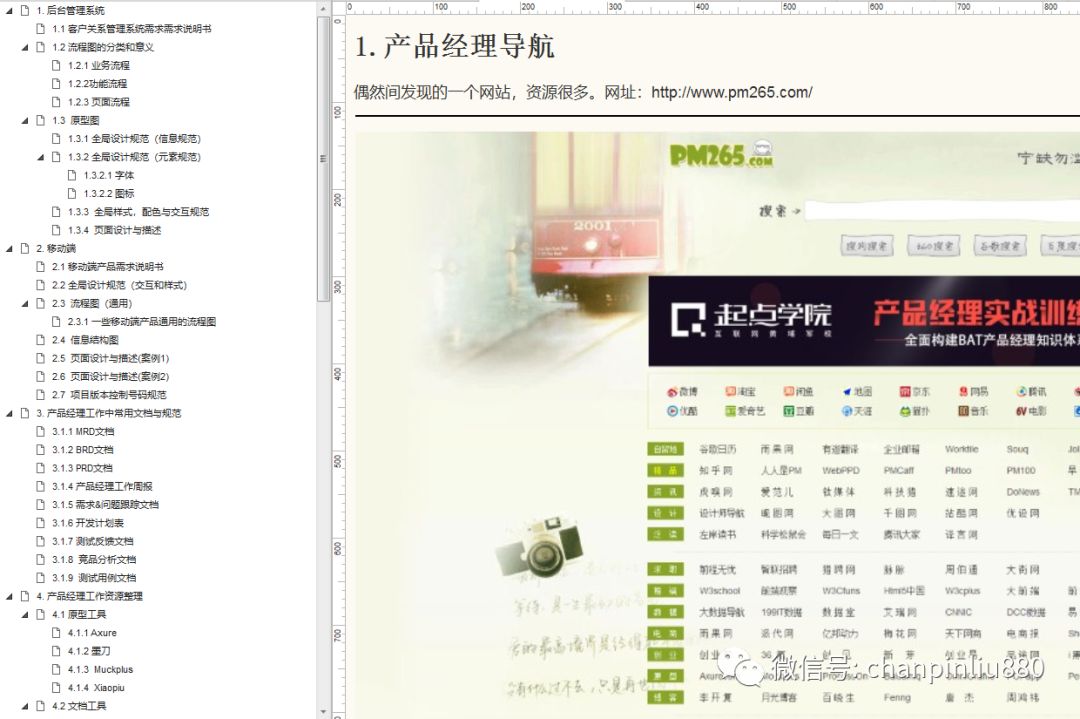Select page '3.1.9 测试用例文档'
This screenshot has height=719, width=1080.
pyautogui.click(x=94, y=577)
